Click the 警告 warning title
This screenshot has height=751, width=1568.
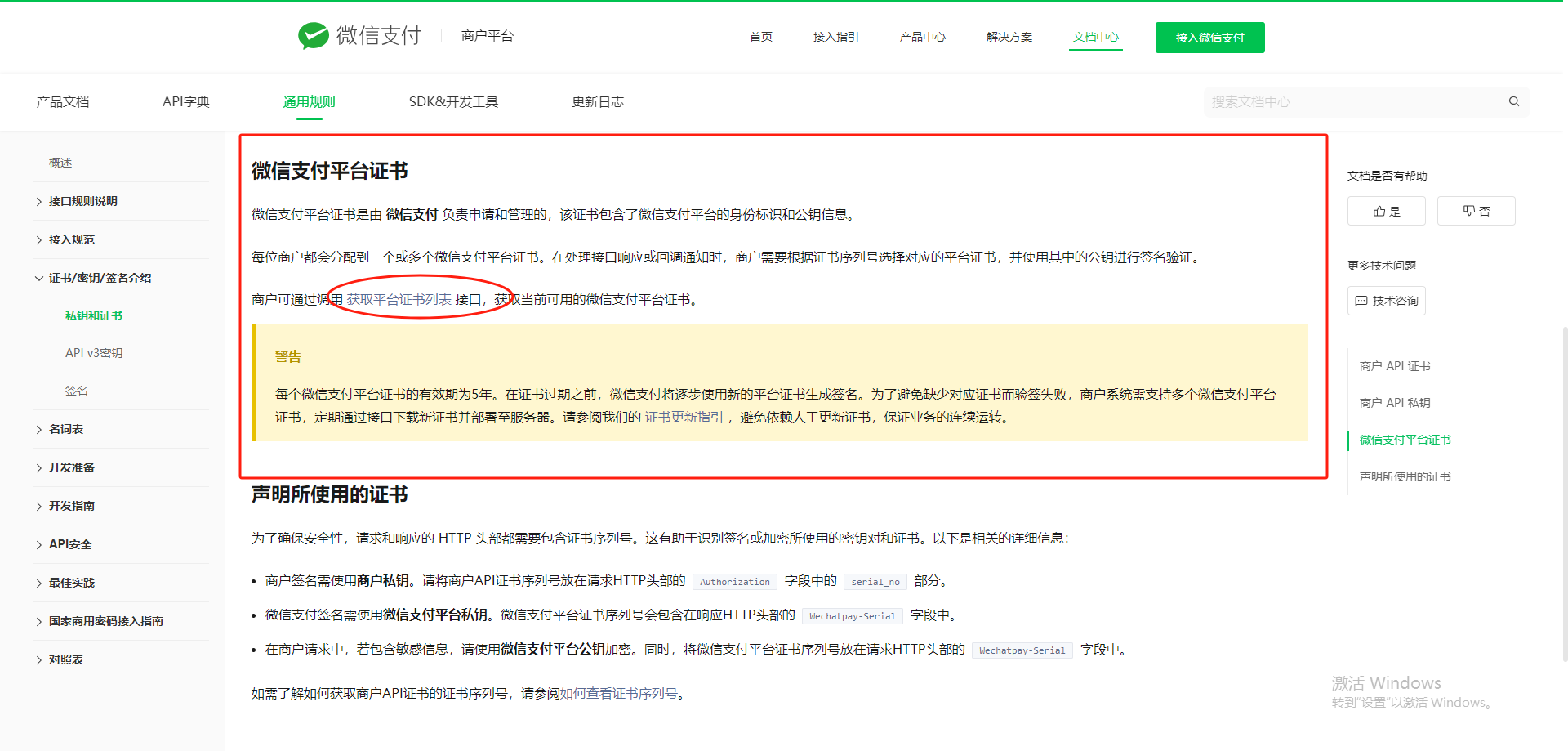pos(288,356)
